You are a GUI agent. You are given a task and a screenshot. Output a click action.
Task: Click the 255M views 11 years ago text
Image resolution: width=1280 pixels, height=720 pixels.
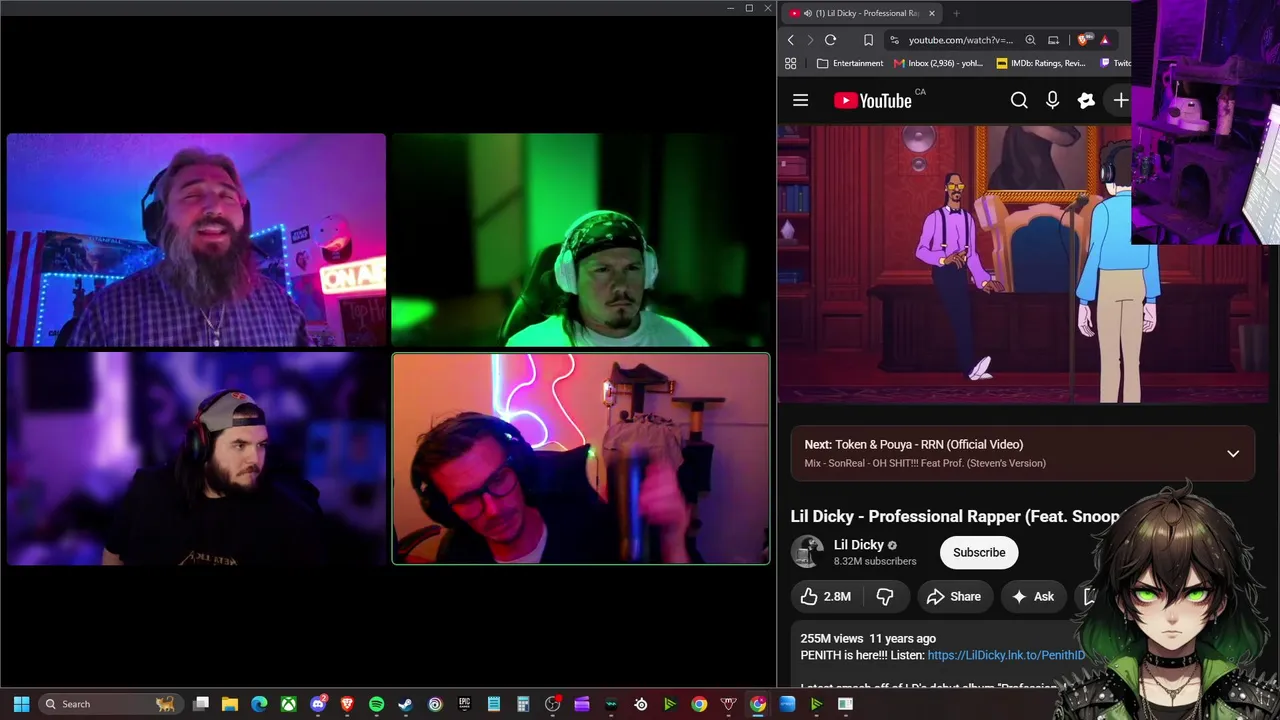click(868, 638)
